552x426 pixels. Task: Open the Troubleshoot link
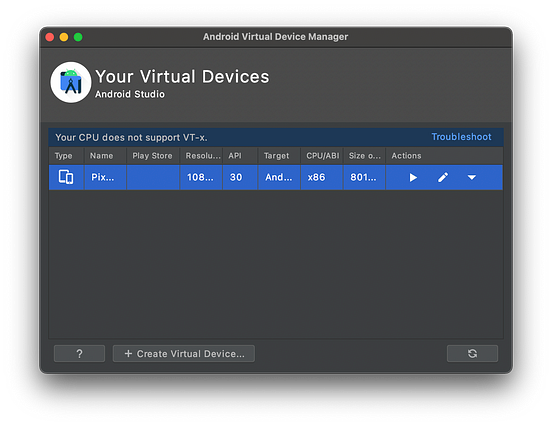[x=461, y=137]
